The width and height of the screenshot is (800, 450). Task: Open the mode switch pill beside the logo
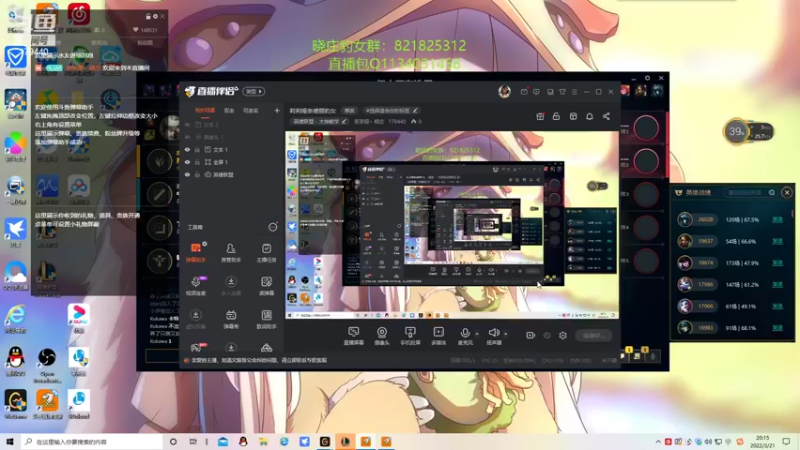[254, 91]
